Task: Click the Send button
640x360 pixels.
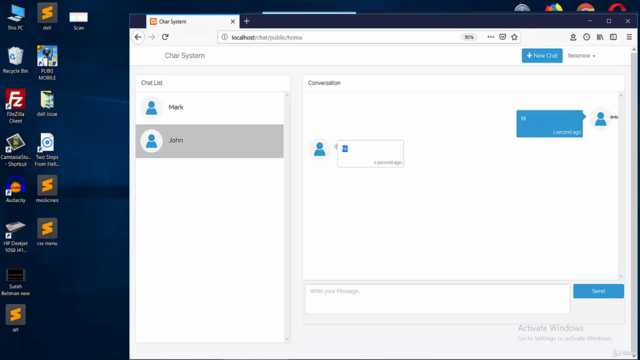Action: (x=598, y=291)
